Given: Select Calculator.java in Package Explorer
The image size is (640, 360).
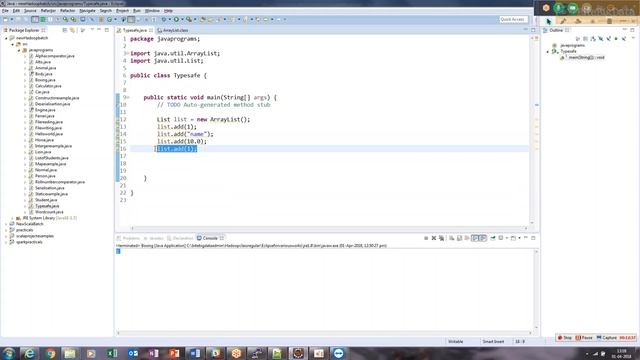Looking at the screenshot, I should [48, 86].
